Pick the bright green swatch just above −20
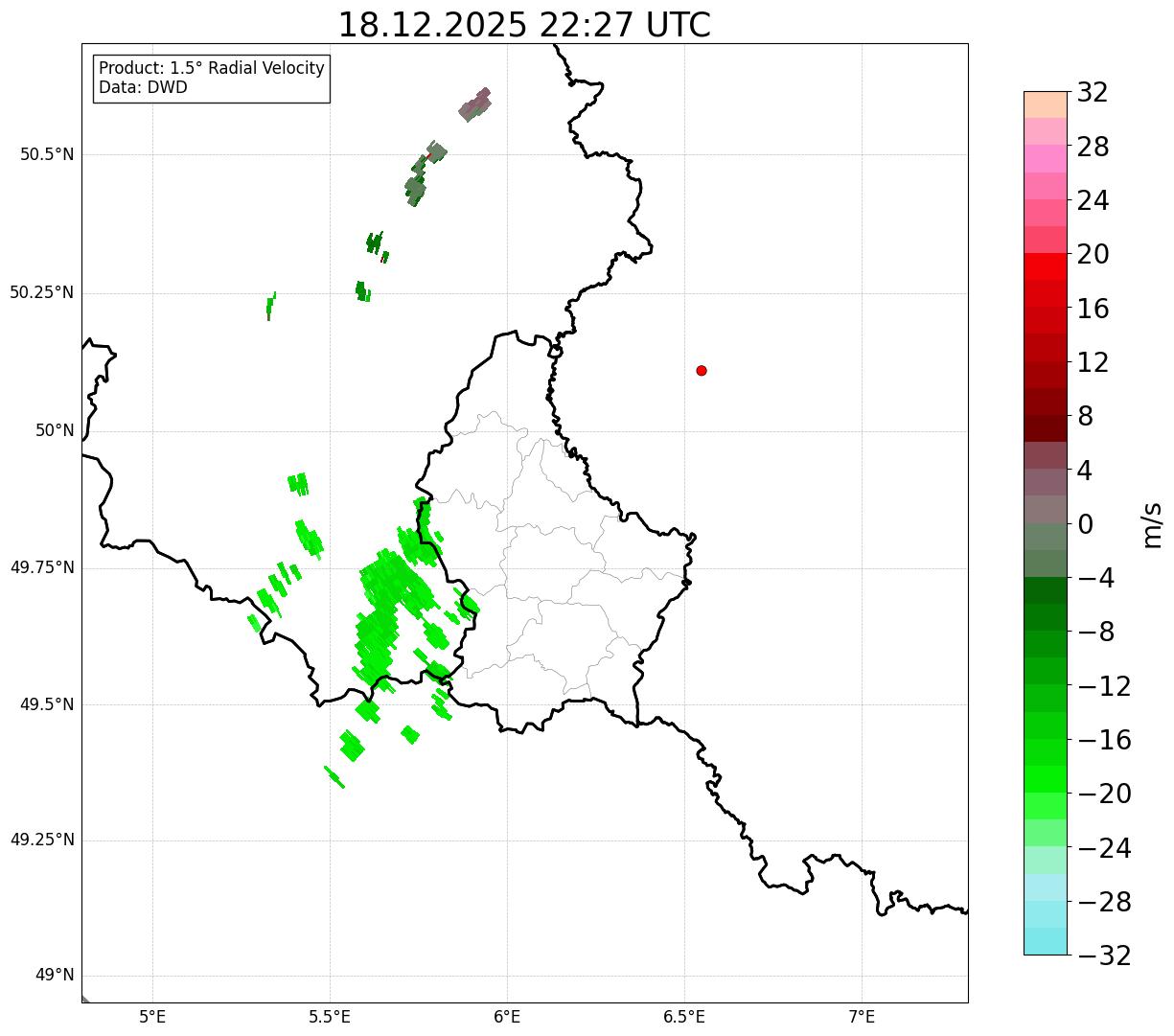Image resolution: width=1174 pixels, height=1036 pixels. coord(1046,779)
